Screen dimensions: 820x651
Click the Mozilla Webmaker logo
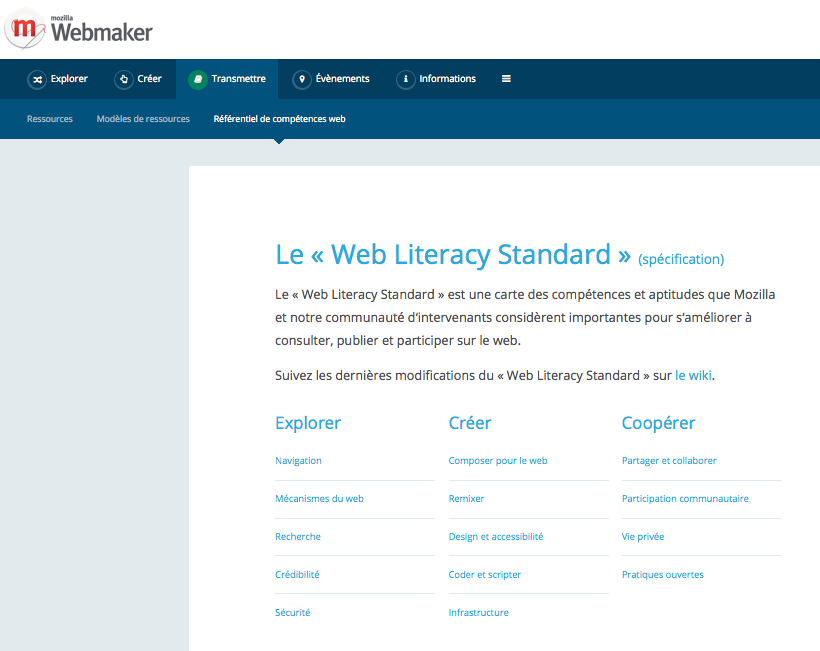click(x=78, y=29)
